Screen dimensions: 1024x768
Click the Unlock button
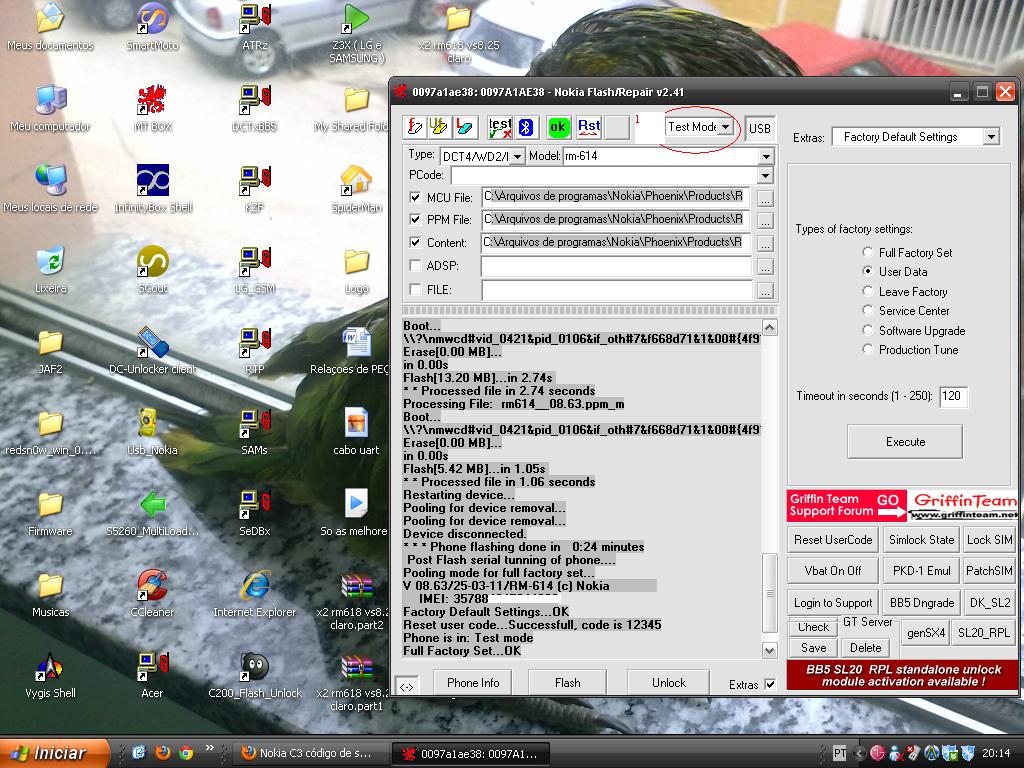click(669, 682)
